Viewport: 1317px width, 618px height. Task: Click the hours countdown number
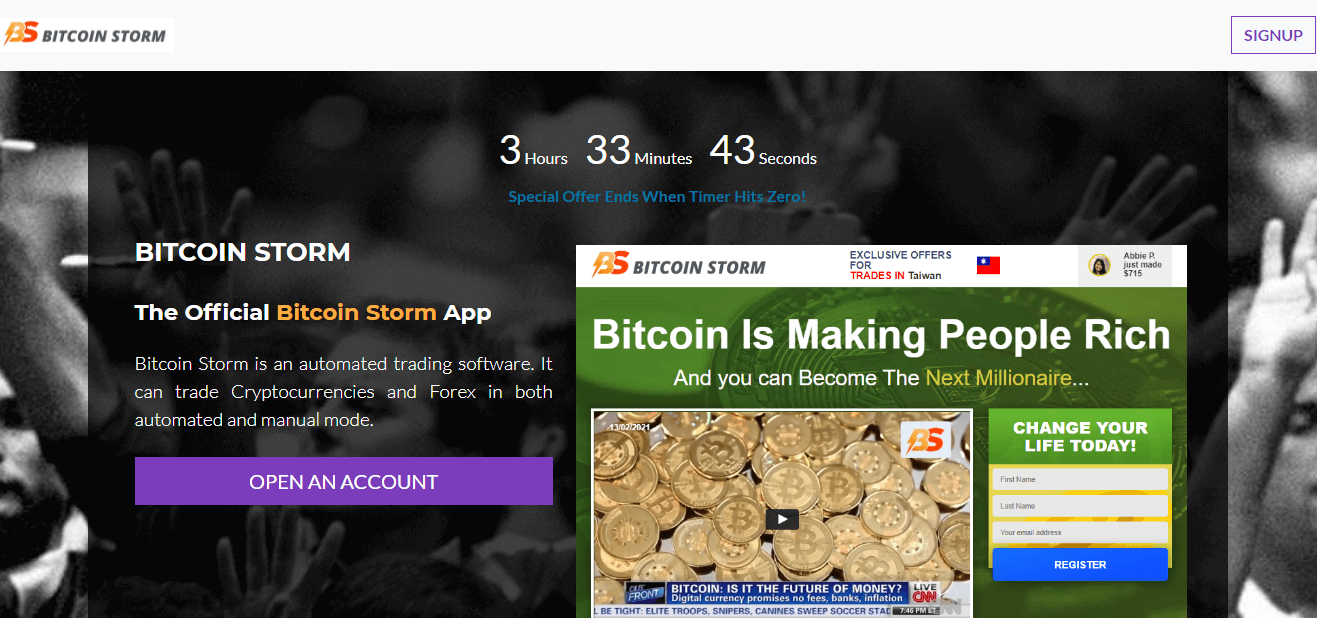click(x=510, y=150)
